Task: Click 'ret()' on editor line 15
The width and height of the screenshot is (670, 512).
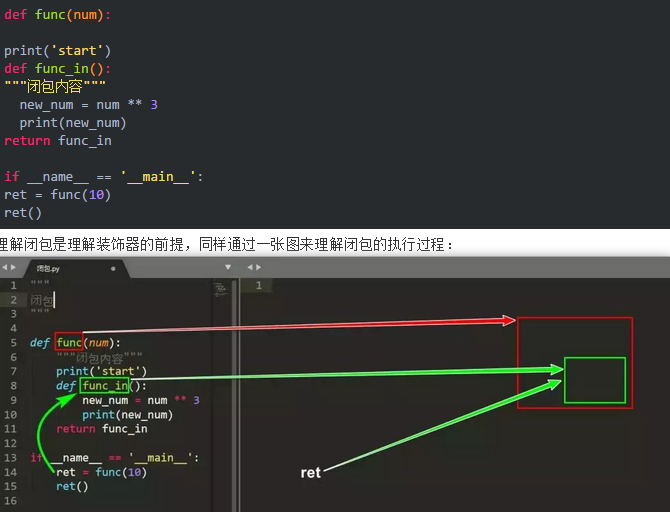Action: tap(72, 486)
